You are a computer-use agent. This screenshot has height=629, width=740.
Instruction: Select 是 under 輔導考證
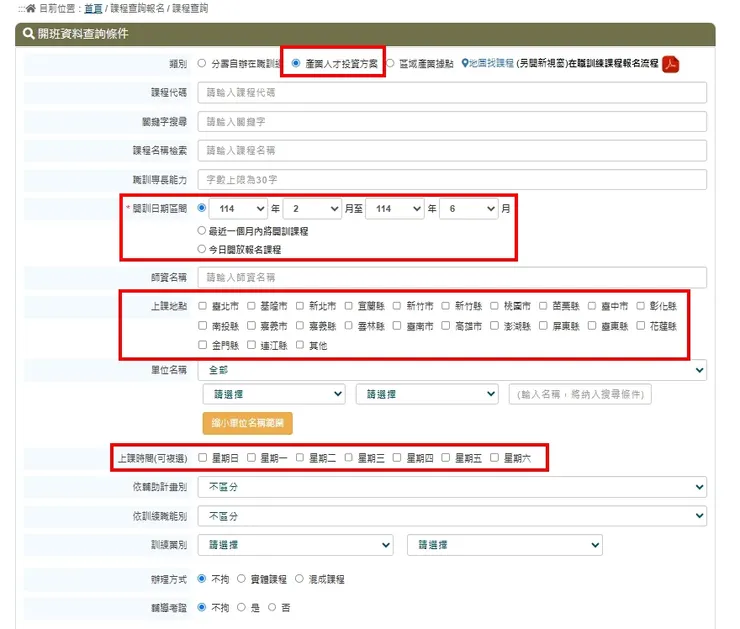pyautogui.click(x=241, y=607)
